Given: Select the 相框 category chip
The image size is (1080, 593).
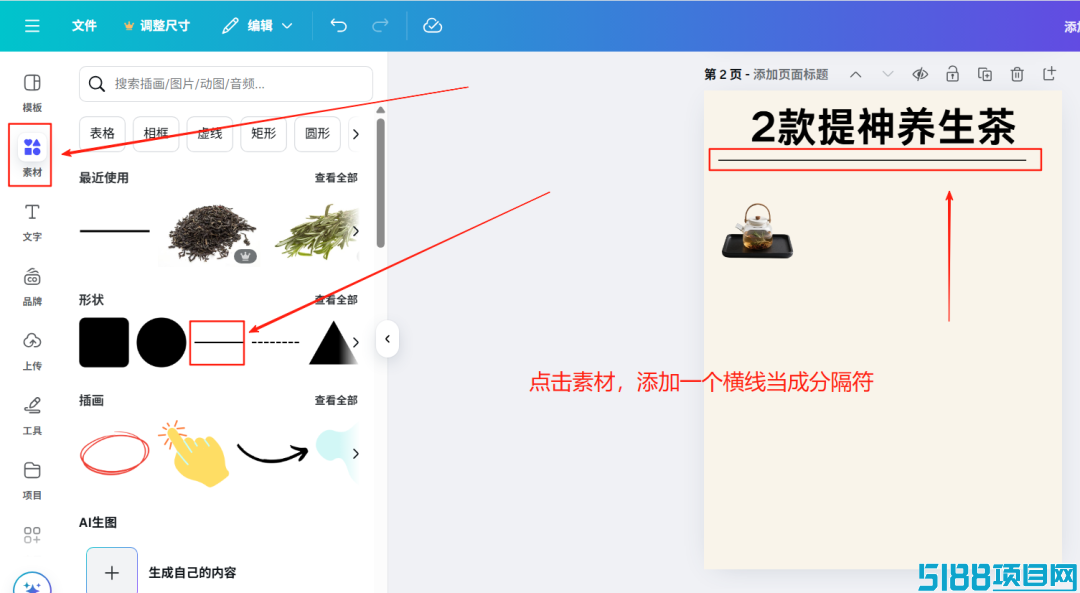Looking at the screenshot, I should 156,134.
